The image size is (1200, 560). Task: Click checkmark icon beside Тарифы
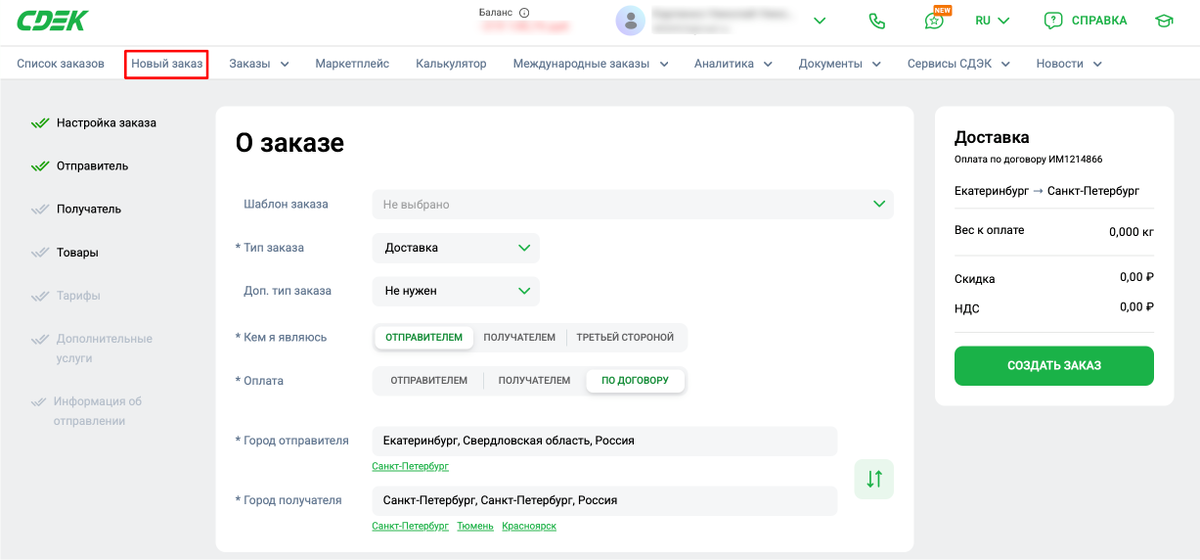point(40,296)
